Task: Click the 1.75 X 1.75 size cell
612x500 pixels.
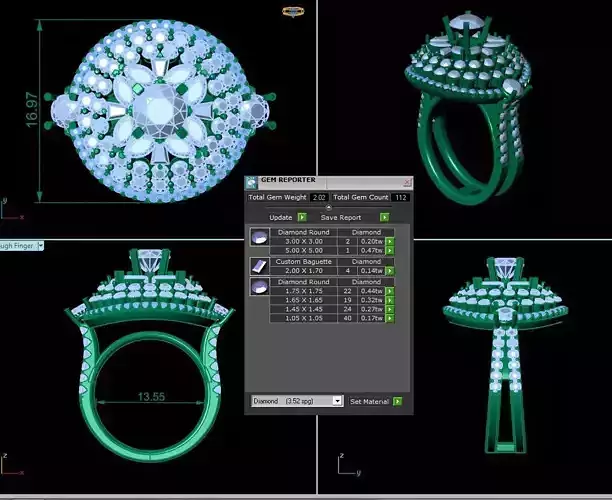Action: pyautogui.click(x=304, y=291)
